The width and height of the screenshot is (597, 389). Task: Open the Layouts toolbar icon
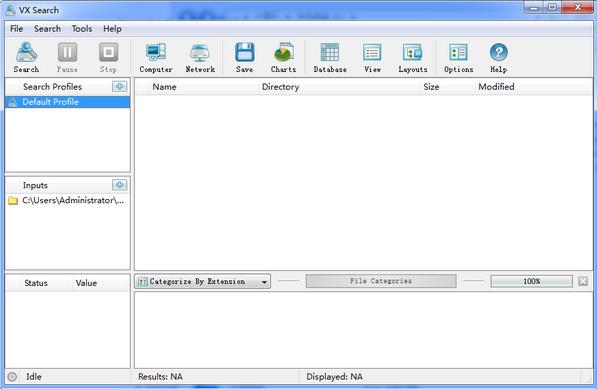413,57
